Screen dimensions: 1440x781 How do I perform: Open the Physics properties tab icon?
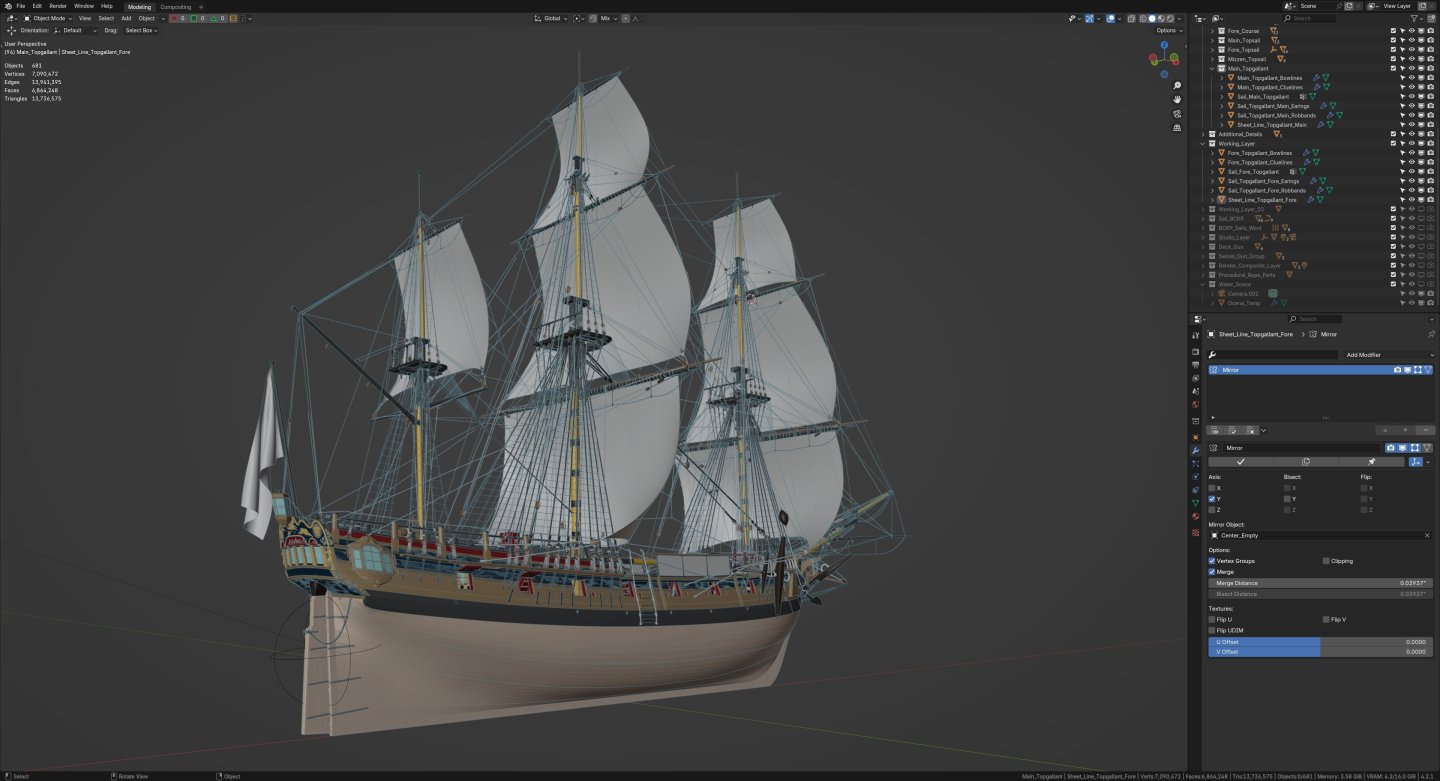coord(1195,477)
